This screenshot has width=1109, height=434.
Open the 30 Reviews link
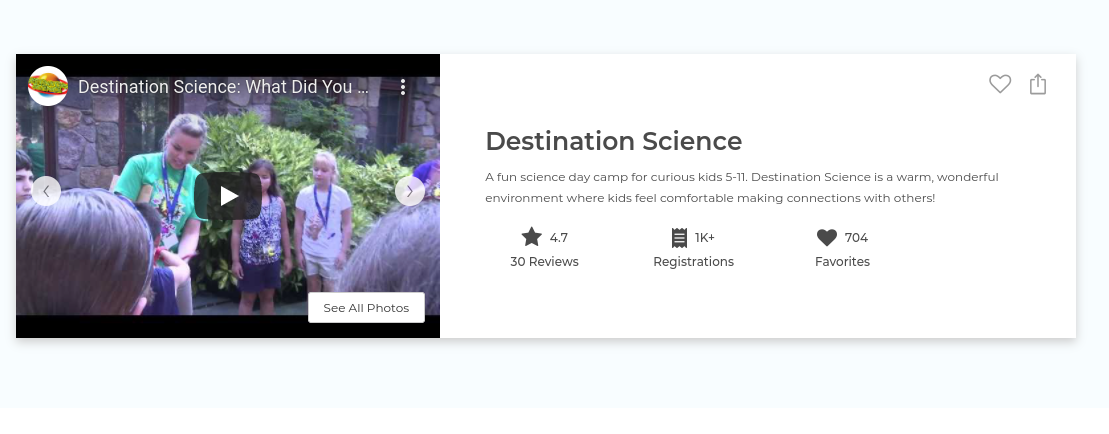[544, 262]
